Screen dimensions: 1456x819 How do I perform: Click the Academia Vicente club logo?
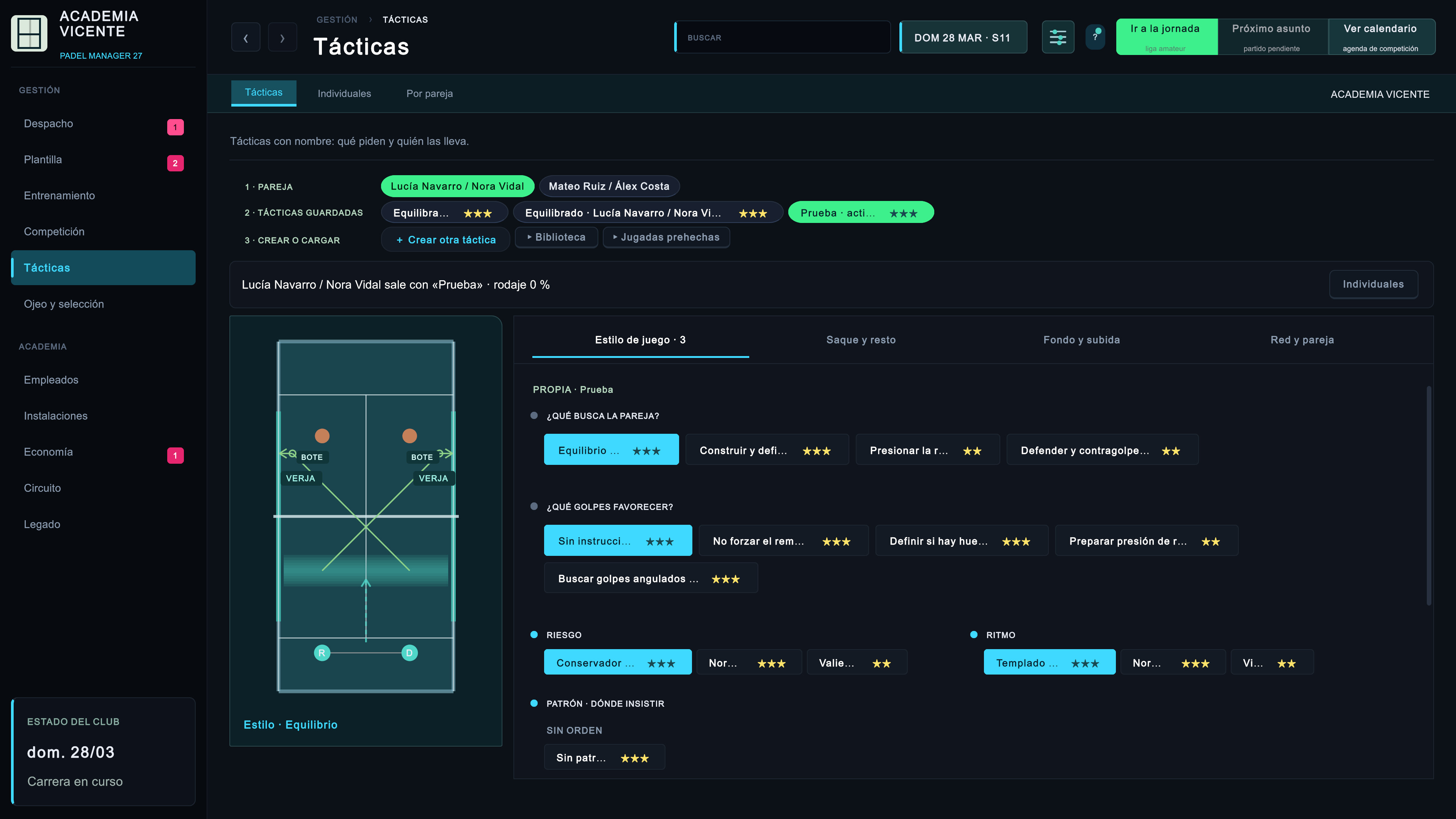coord(29,33)
